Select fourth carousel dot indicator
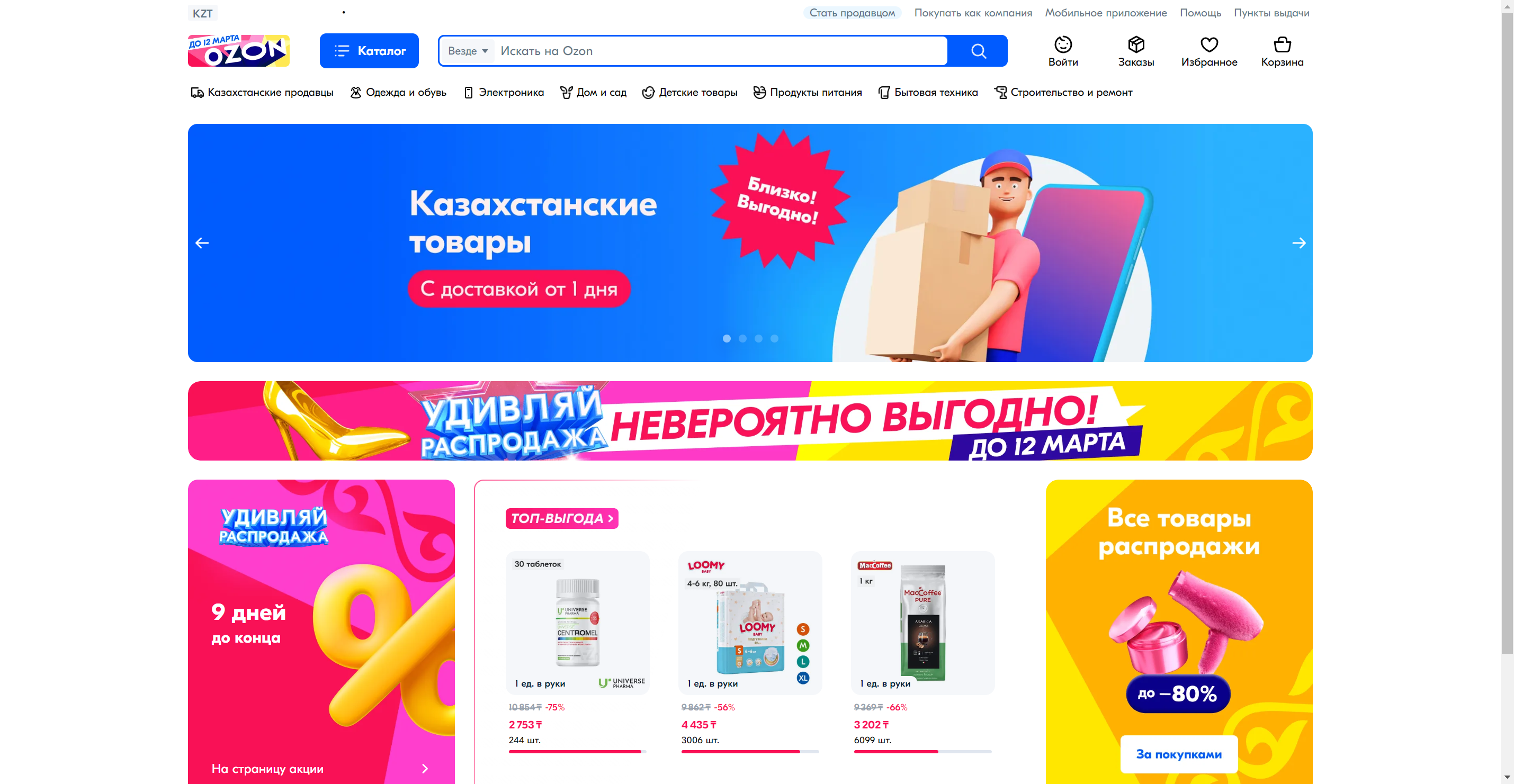 775,338
